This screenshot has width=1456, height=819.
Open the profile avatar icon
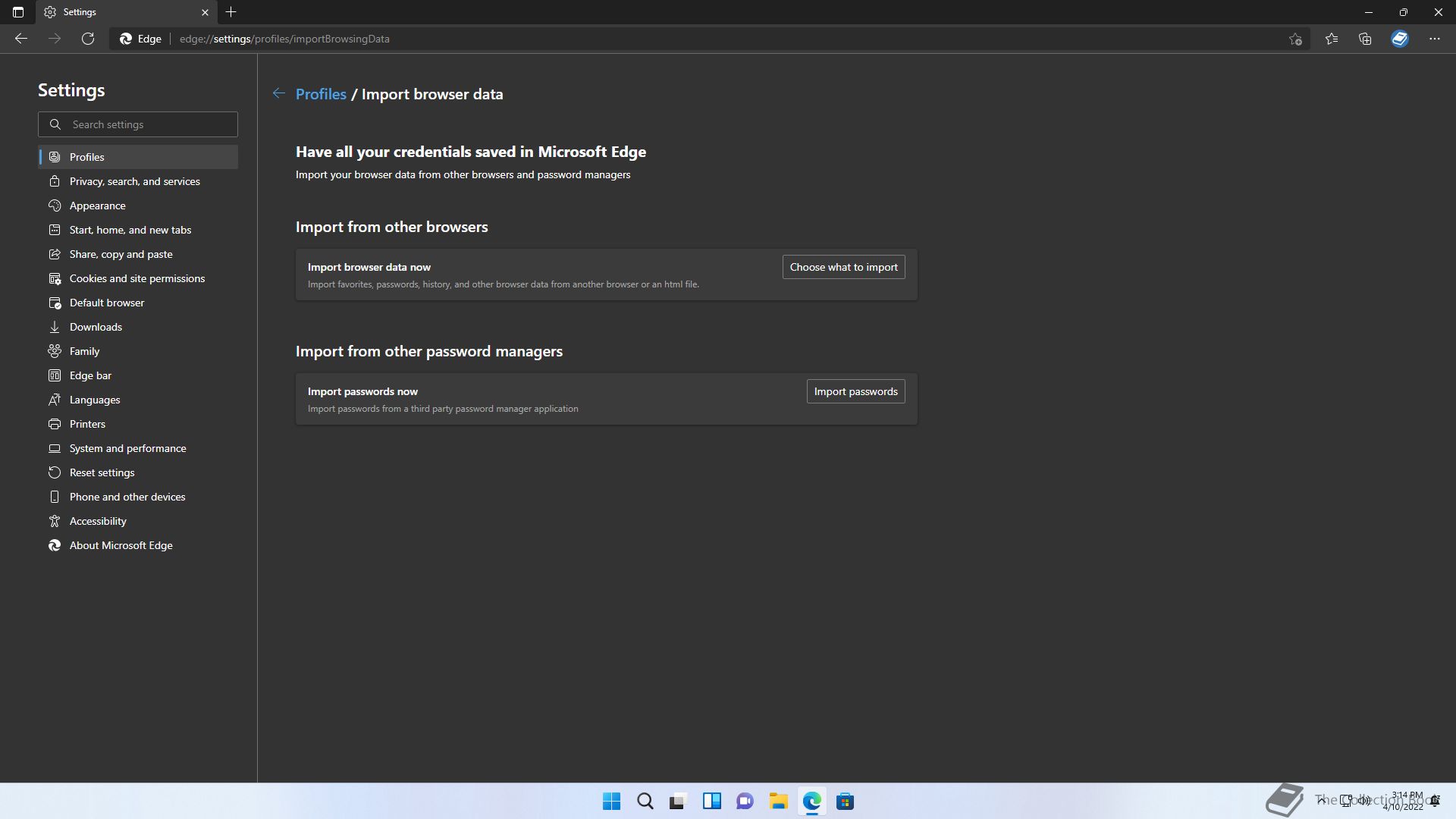[x=1400, y=39]
